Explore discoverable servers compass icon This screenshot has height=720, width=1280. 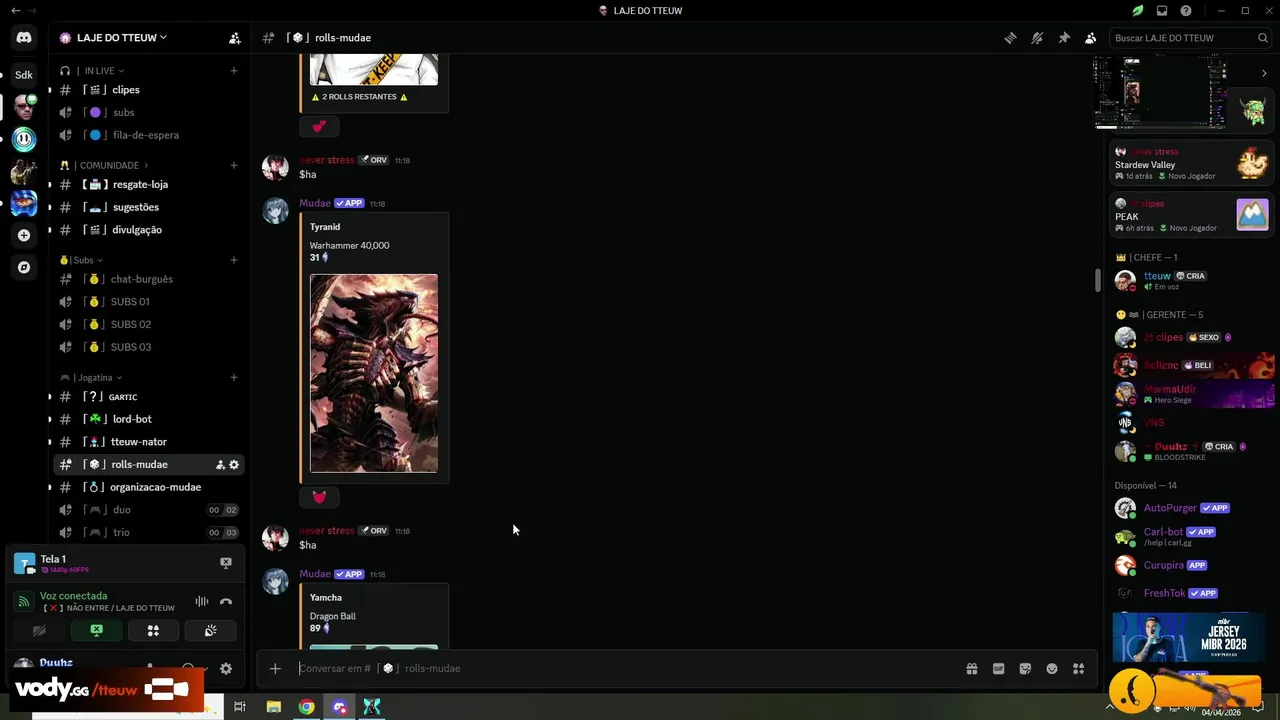point(24,267)
